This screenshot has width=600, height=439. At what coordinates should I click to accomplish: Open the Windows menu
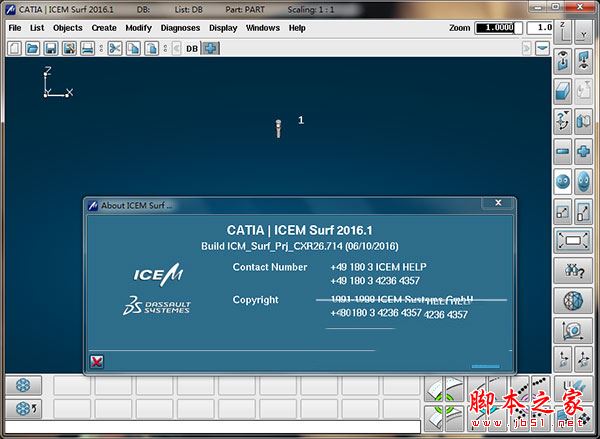pyautogui.click(x=262, y=28)
